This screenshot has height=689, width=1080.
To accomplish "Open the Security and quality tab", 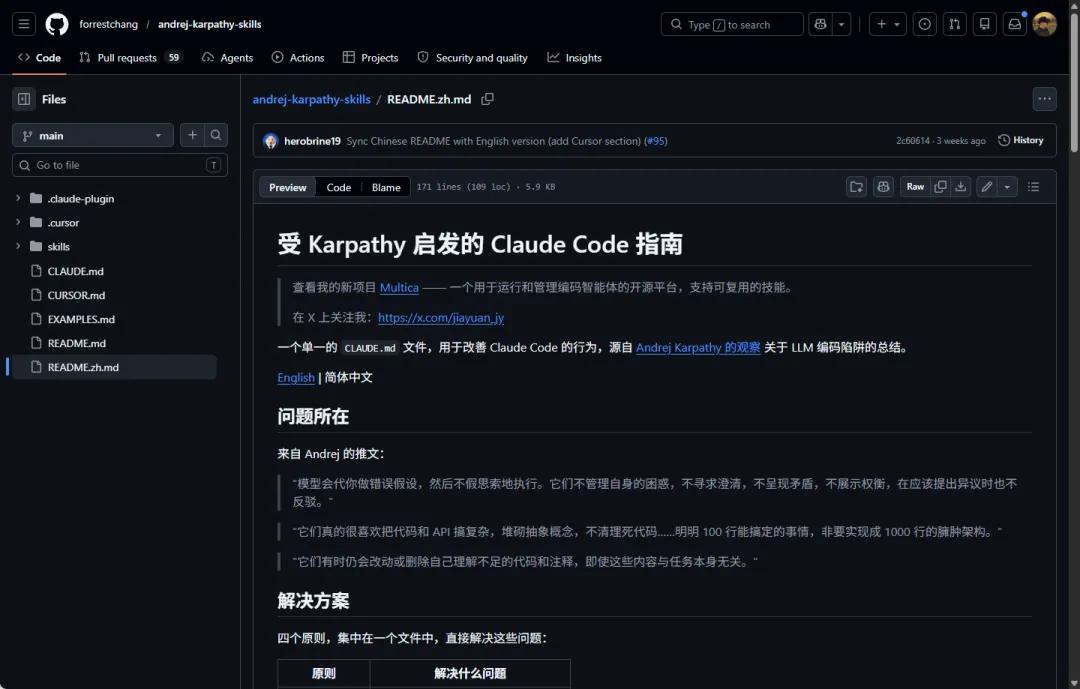I will (472, 58).
